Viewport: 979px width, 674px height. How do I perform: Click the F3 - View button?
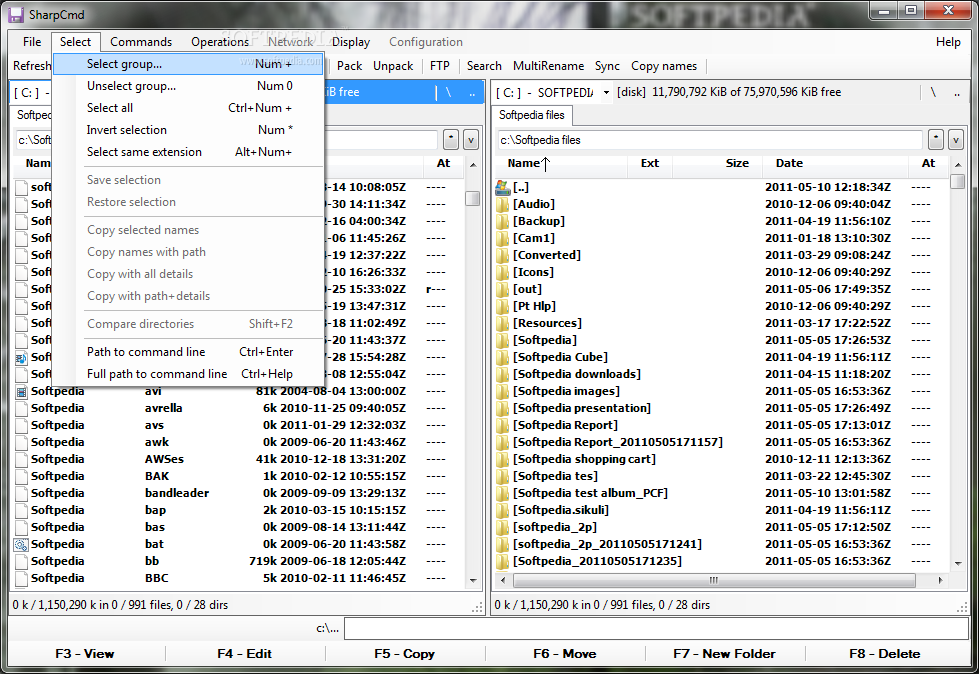[x=85, y=653]
